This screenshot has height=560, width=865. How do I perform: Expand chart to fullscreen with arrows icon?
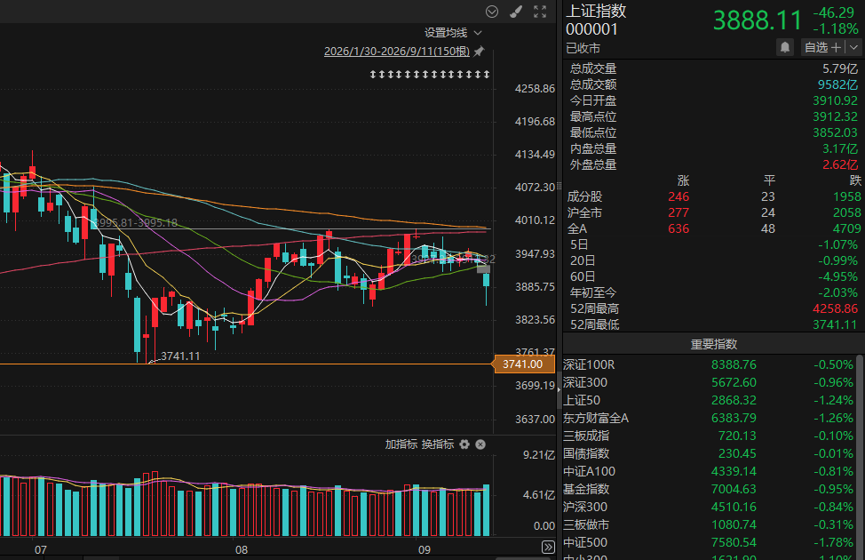(540, 12)
